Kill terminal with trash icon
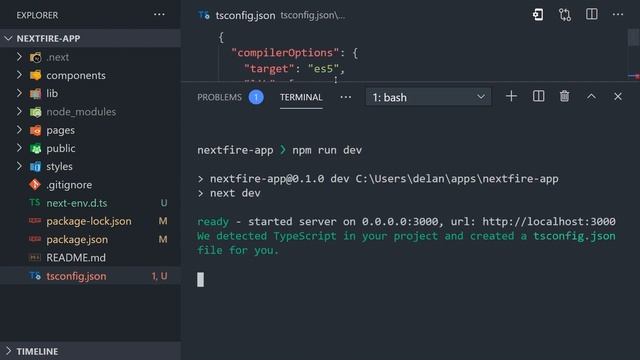This screenshot has width=640, height=360. 564,96
